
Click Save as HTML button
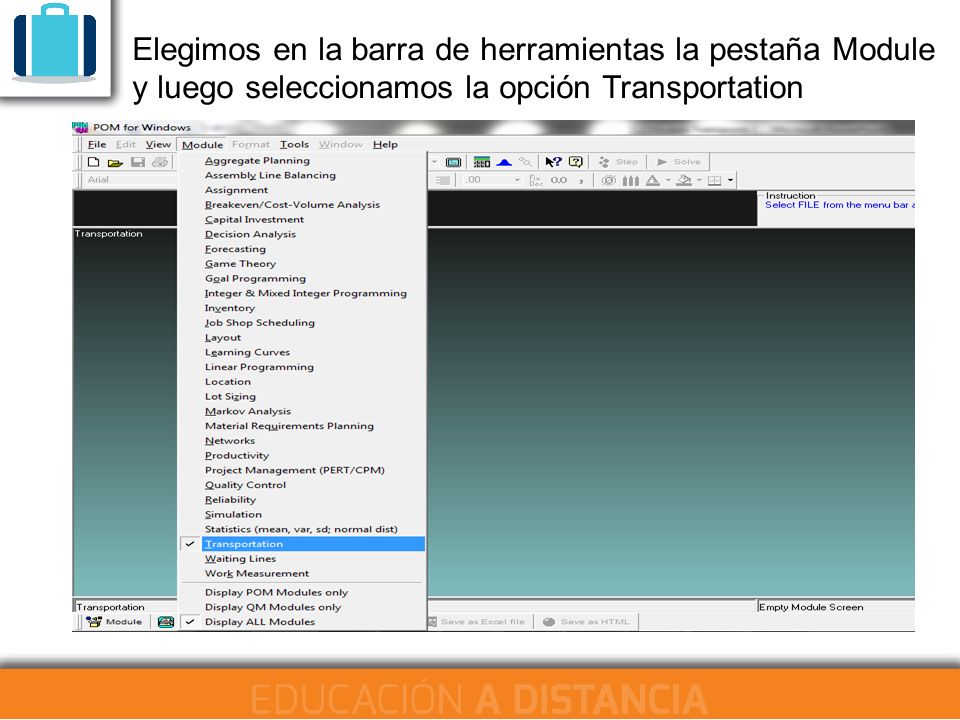coord(587,621)
